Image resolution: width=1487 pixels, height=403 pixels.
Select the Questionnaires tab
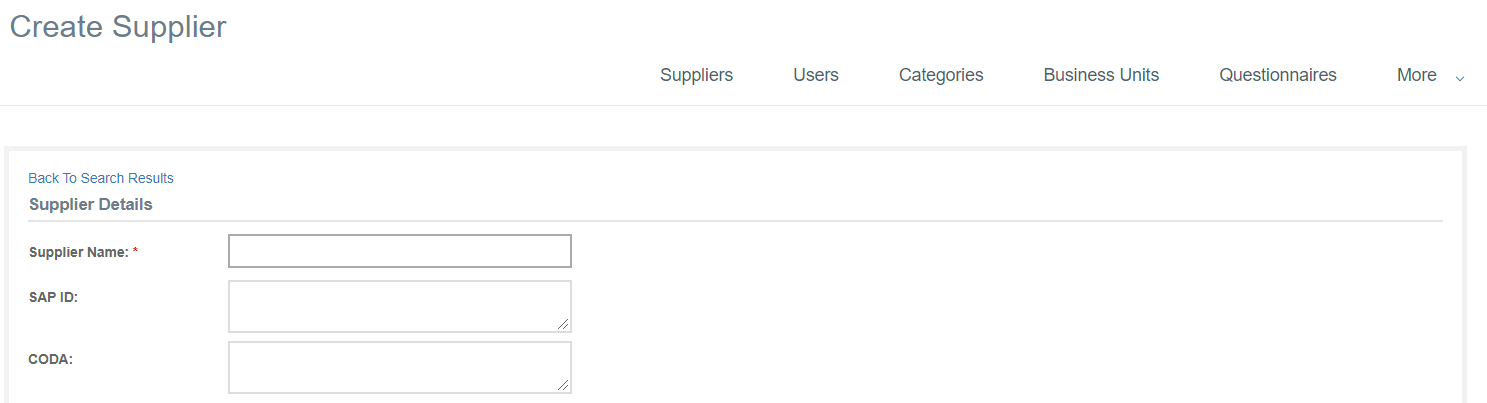pyautogui.click(x=1277, y=75)
